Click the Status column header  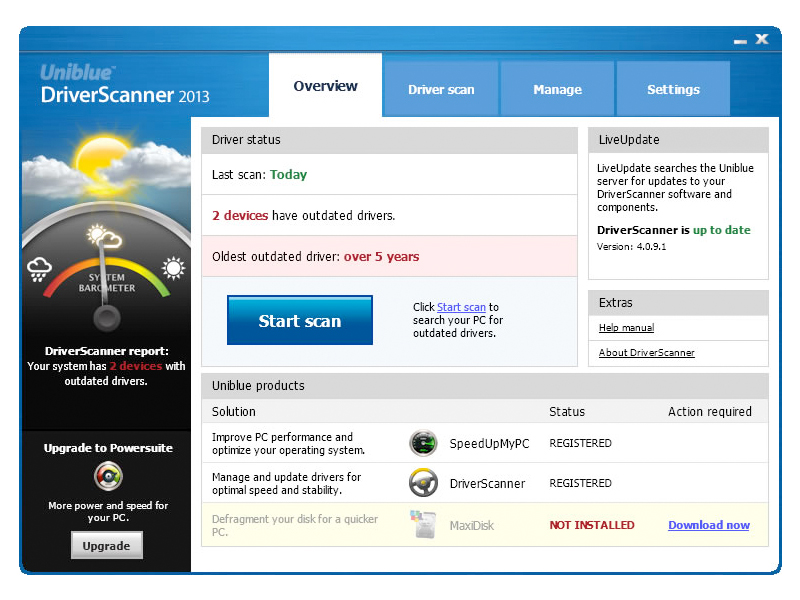[x=567, y=411]
